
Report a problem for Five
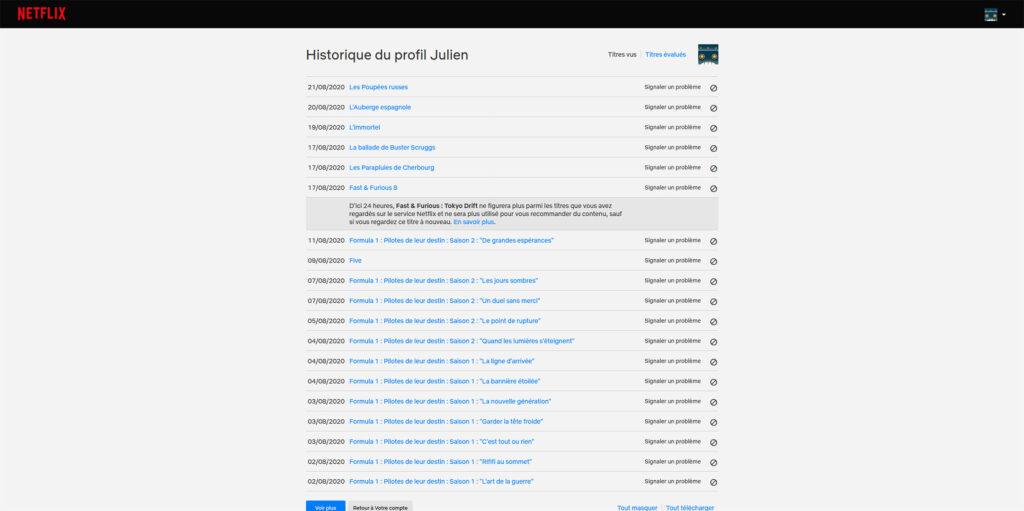(673, 261)
